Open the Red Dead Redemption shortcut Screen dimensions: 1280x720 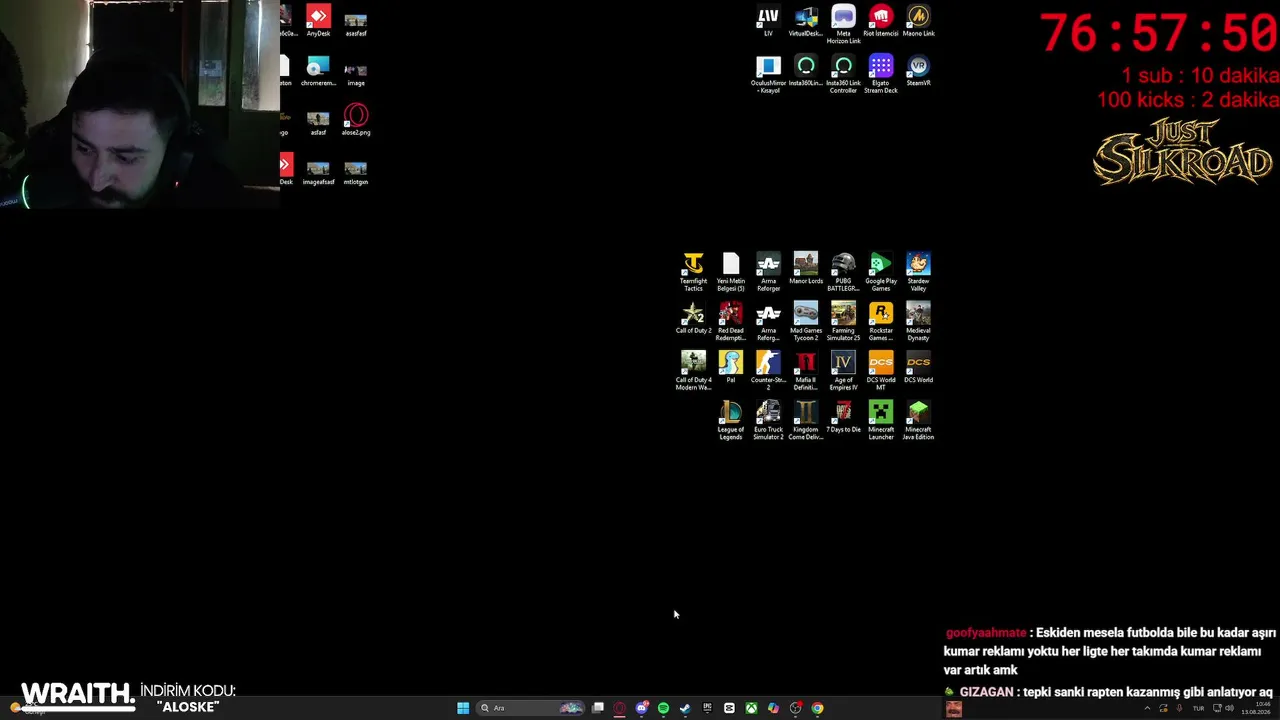coord(731,321)
